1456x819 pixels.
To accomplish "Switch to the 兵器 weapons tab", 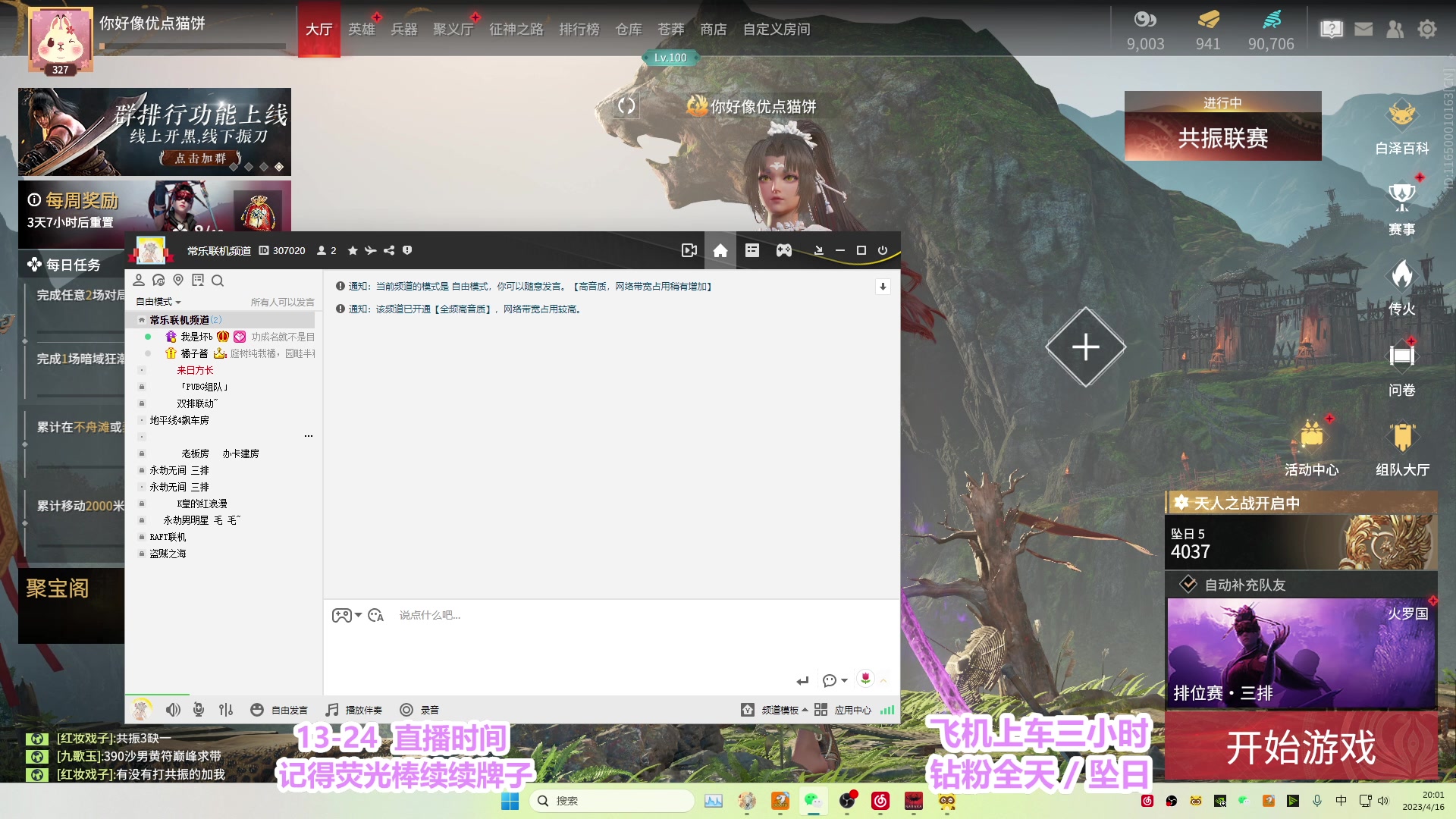I will [x=404, y=29].
